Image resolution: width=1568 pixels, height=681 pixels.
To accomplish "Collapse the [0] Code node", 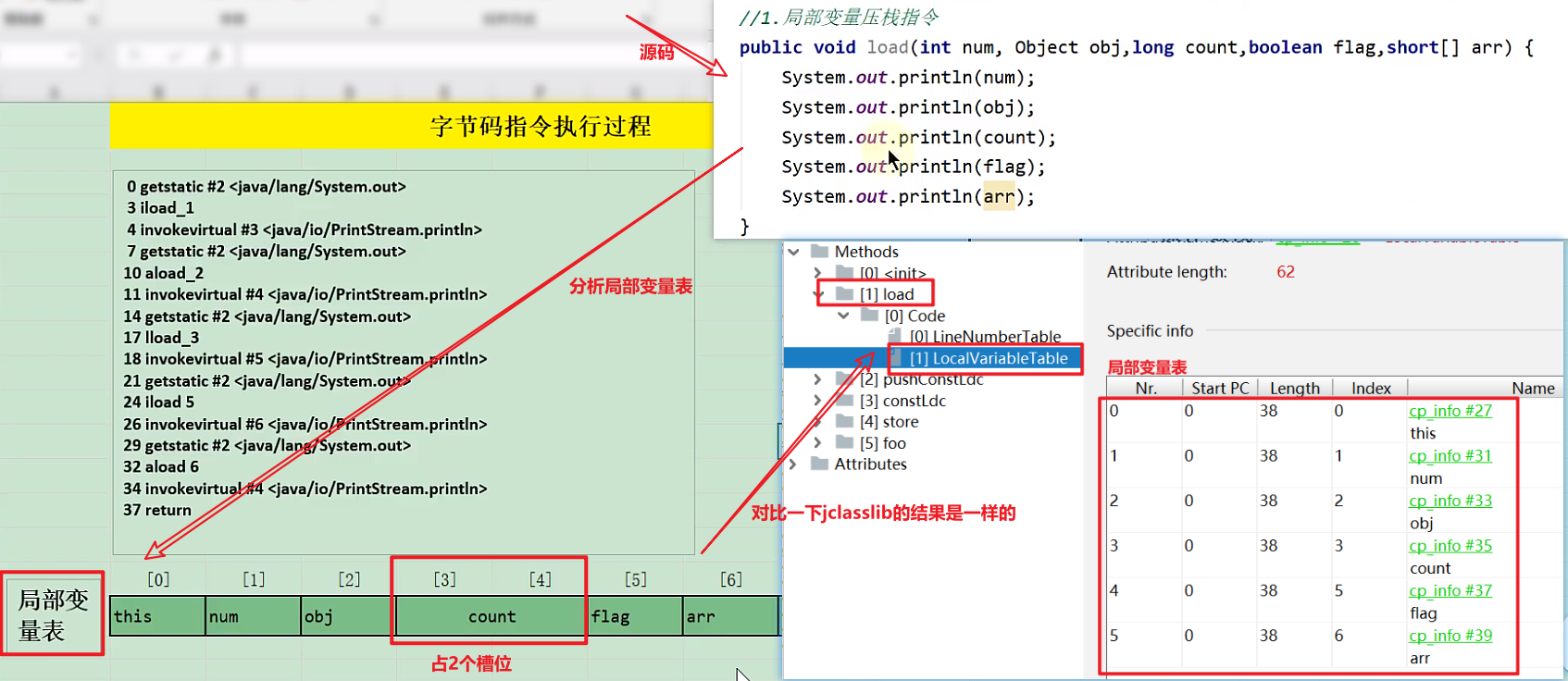I will pos(843,316).
